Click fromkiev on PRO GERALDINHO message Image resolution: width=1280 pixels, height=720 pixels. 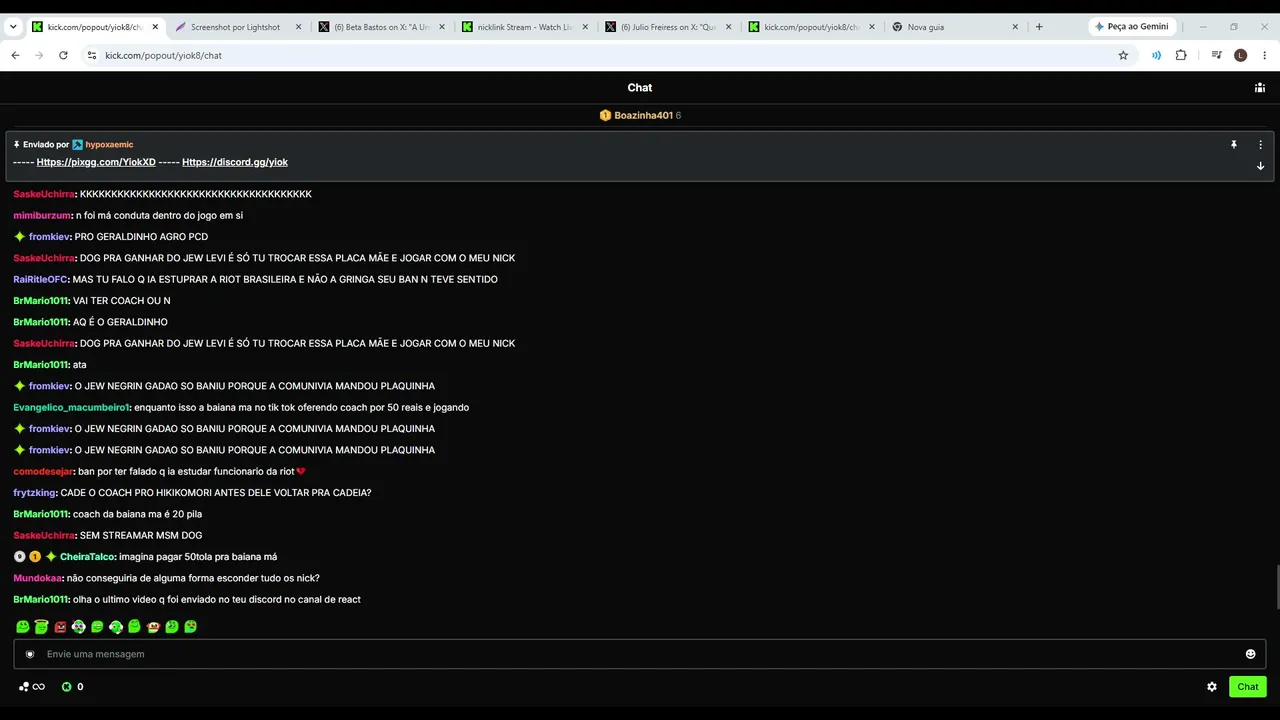point(49,237)
